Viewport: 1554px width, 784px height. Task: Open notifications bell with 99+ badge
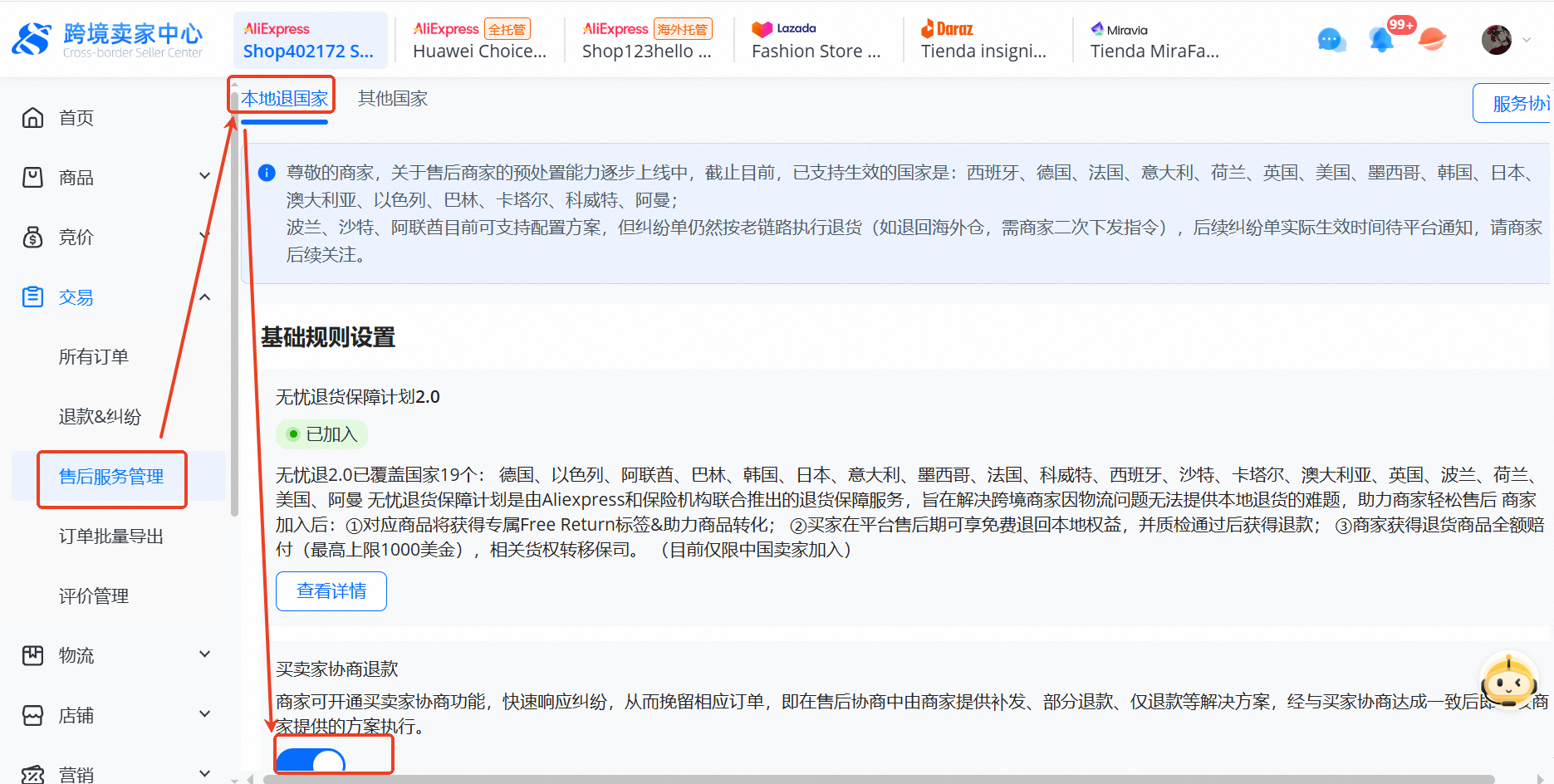point(1381,39)
